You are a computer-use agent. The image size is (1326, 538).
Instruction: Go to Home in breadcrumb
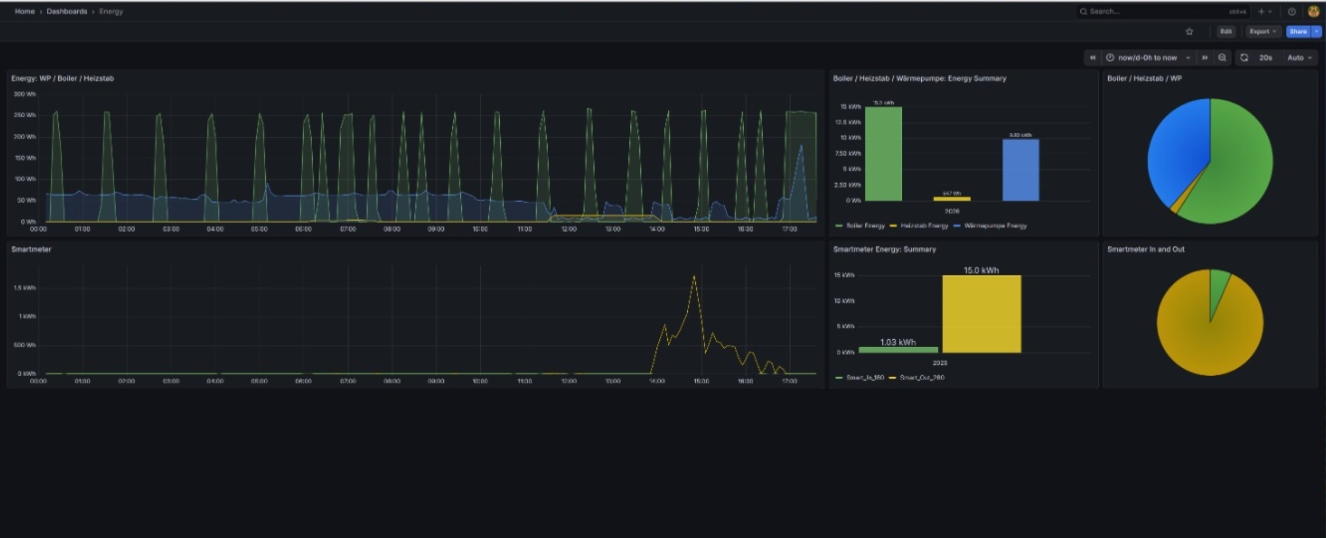click(x=25, y=11)
